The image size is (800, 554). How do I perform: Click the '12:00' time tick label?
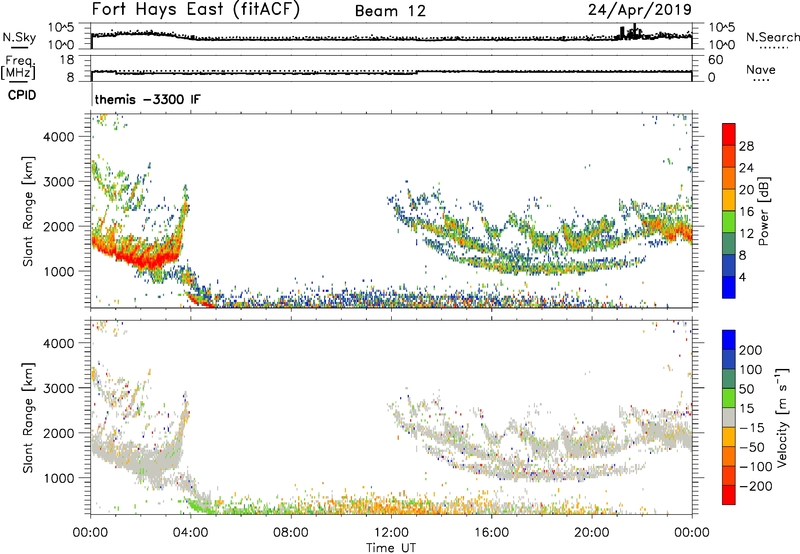tap(391, 533)
